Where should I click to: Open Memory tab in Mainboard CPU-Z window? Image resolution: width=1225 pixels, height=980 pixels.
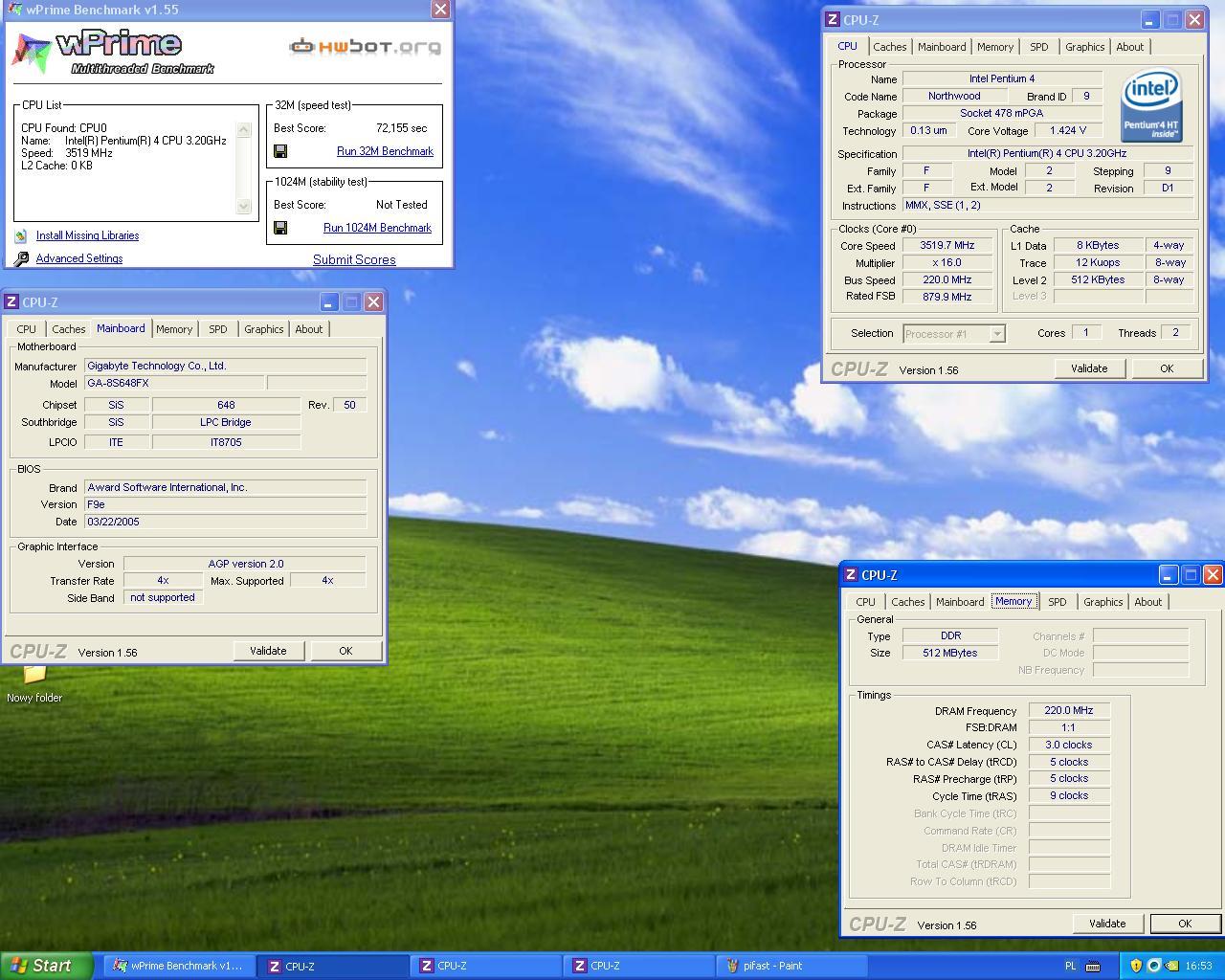tap(174, 329)
